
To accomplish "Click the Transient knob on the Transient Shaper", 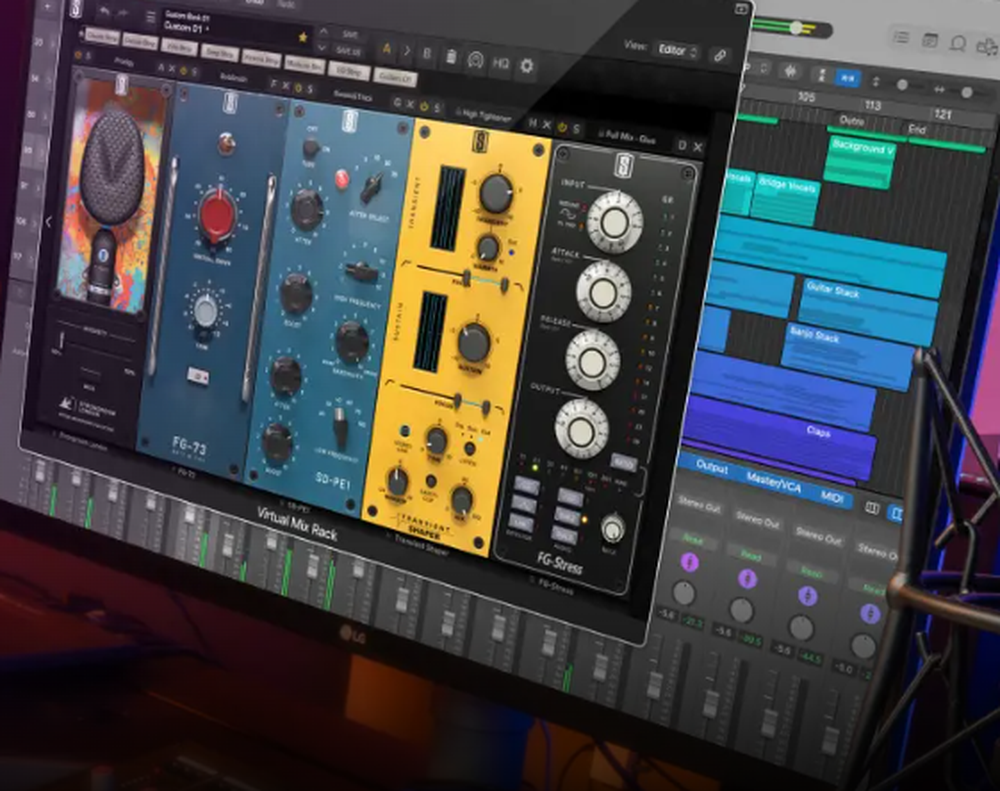I will tap(496, 193).
